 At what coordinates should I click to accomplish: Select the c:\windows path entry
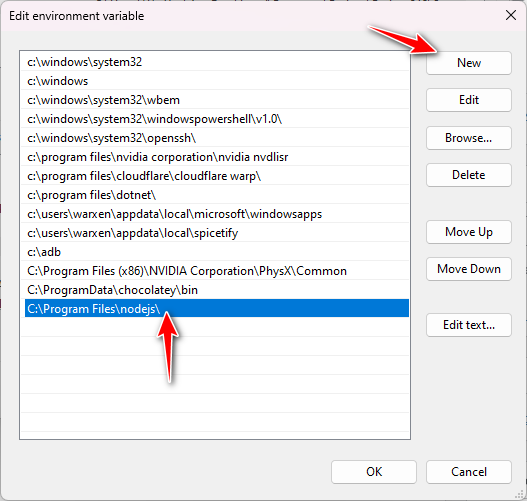click(x=217, y=81)
